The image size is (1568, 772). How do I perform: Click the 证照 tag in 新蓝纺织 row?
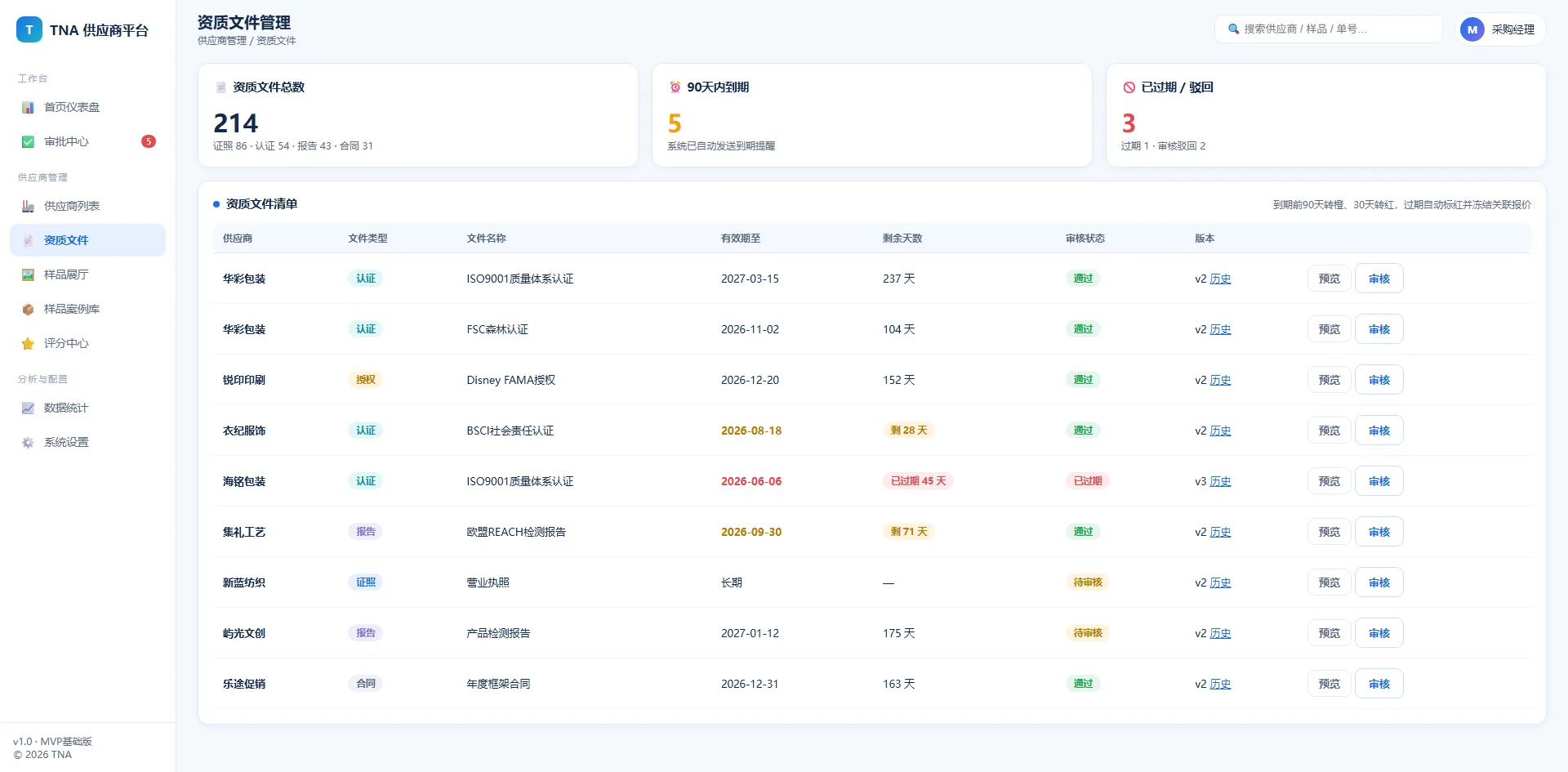tap(365, 582)
